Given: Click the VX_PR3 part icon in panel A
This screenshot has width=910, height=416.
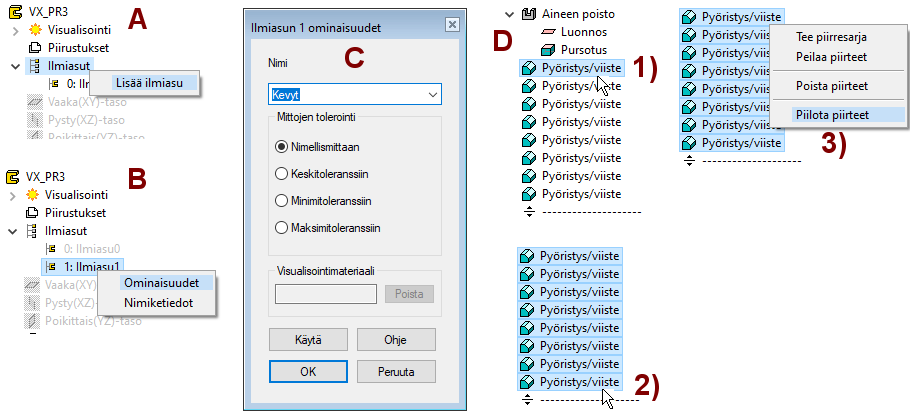Looking at the screenshot, I should (x=13, y=11).
